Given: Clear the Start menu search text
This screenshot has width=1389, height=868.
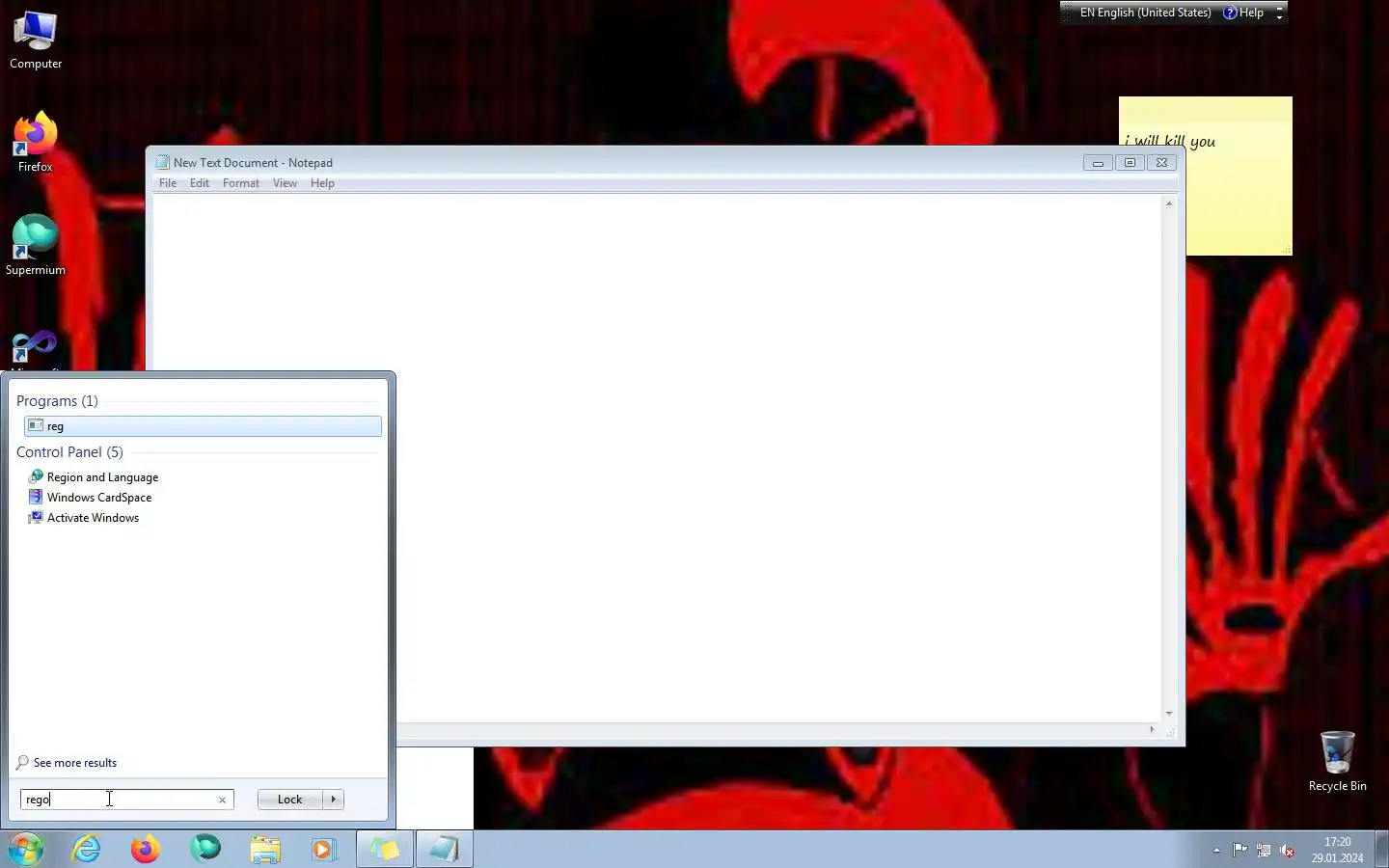Looking at the screenshot, I should tap(223, 800).
